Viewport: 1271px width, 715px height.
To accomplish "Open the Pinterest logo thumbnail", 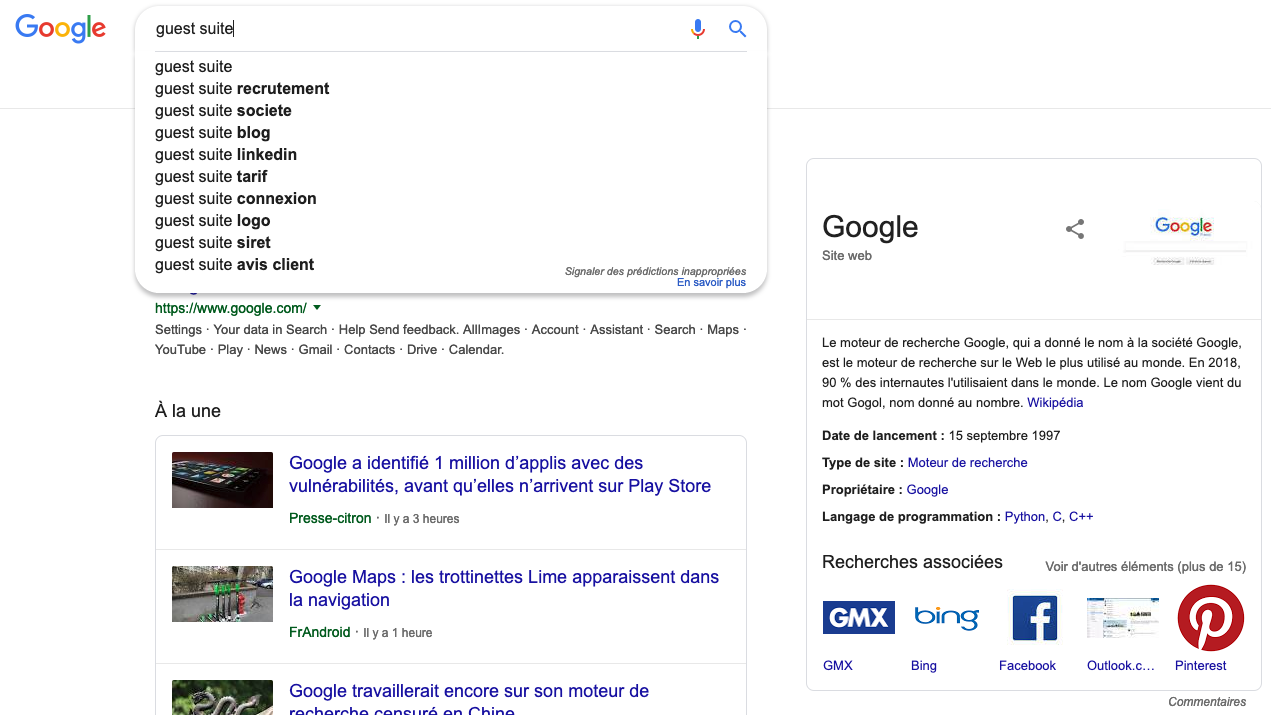I will tap(1210, 618).
